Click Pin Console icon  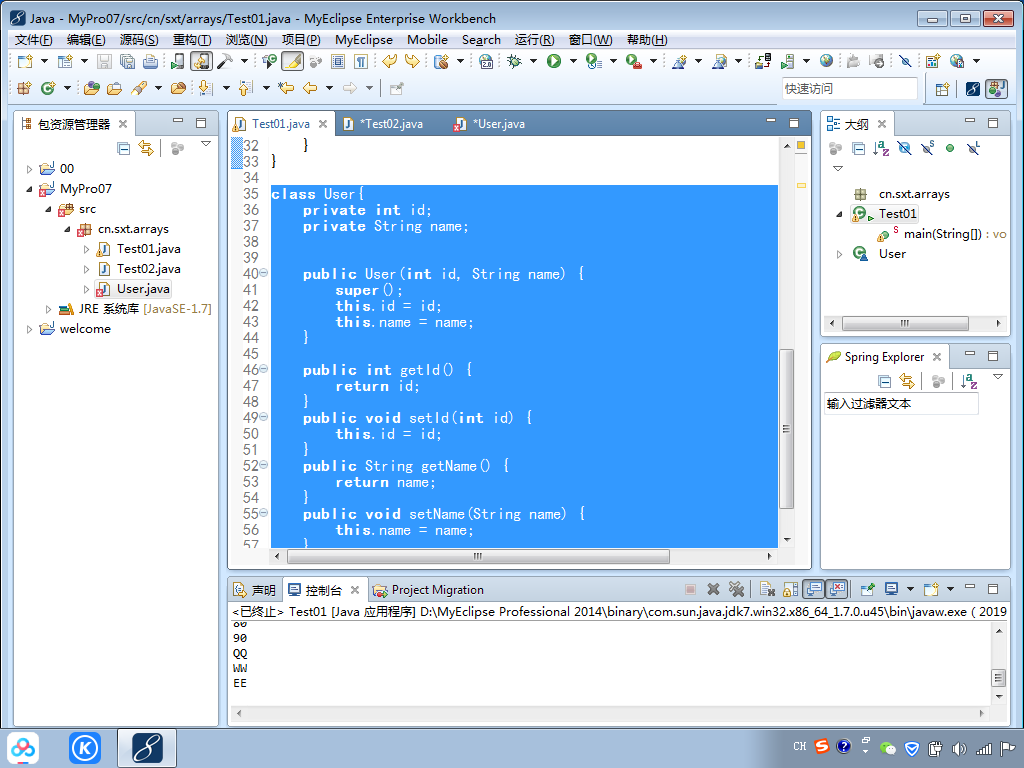point(867,590)
